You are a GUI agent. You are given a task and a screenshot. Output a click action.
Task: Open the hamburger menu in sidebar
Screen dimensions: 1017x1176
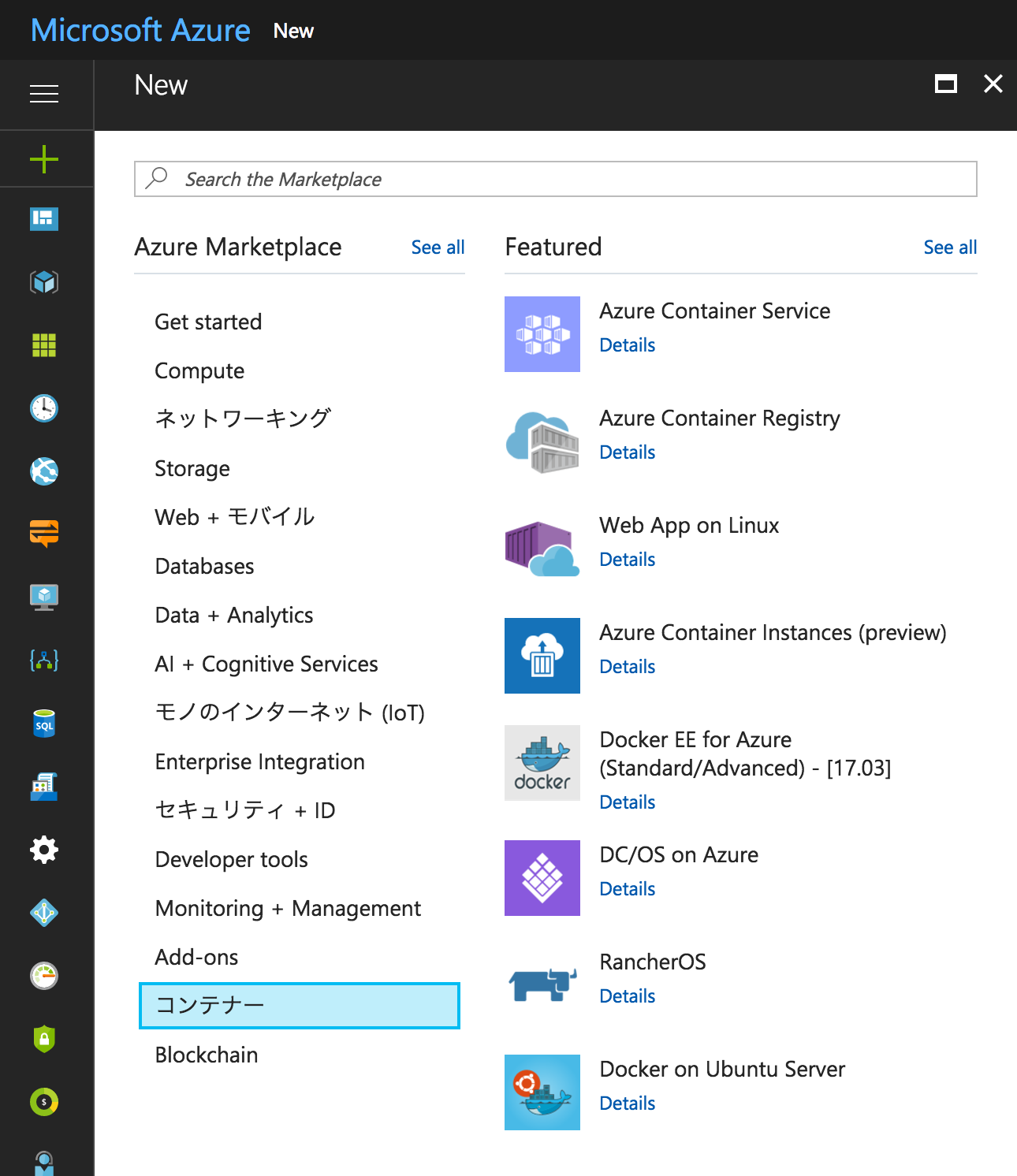(x=44, y=94)
